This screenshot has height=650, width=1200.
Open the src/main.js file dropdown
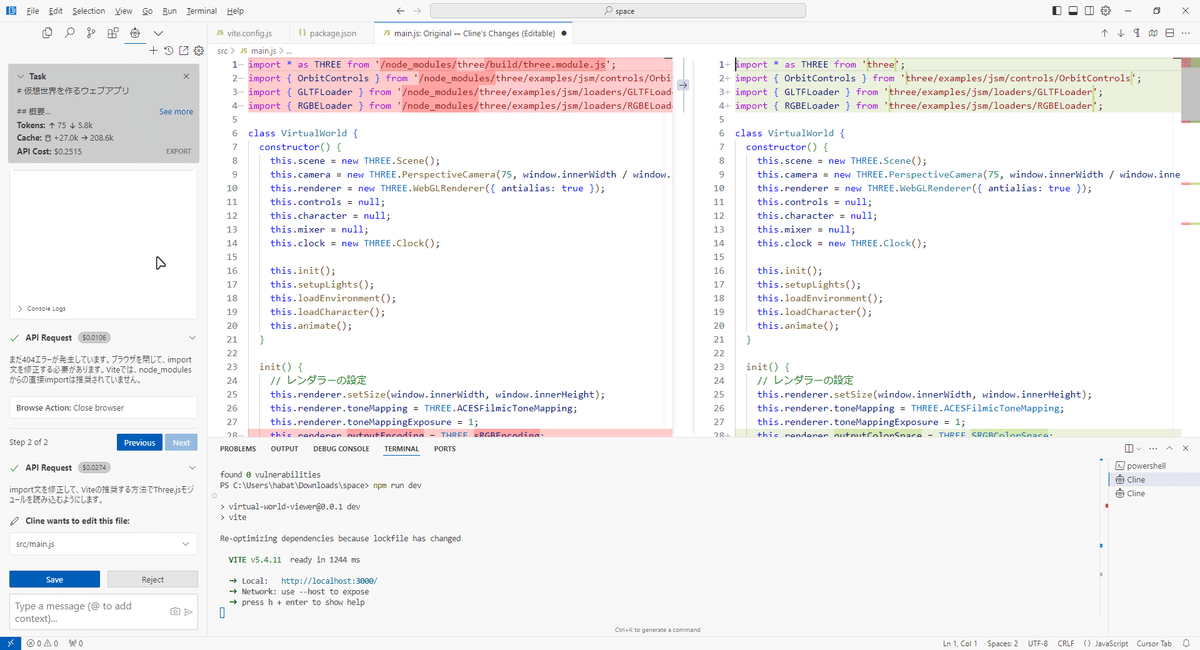(103, 543)
